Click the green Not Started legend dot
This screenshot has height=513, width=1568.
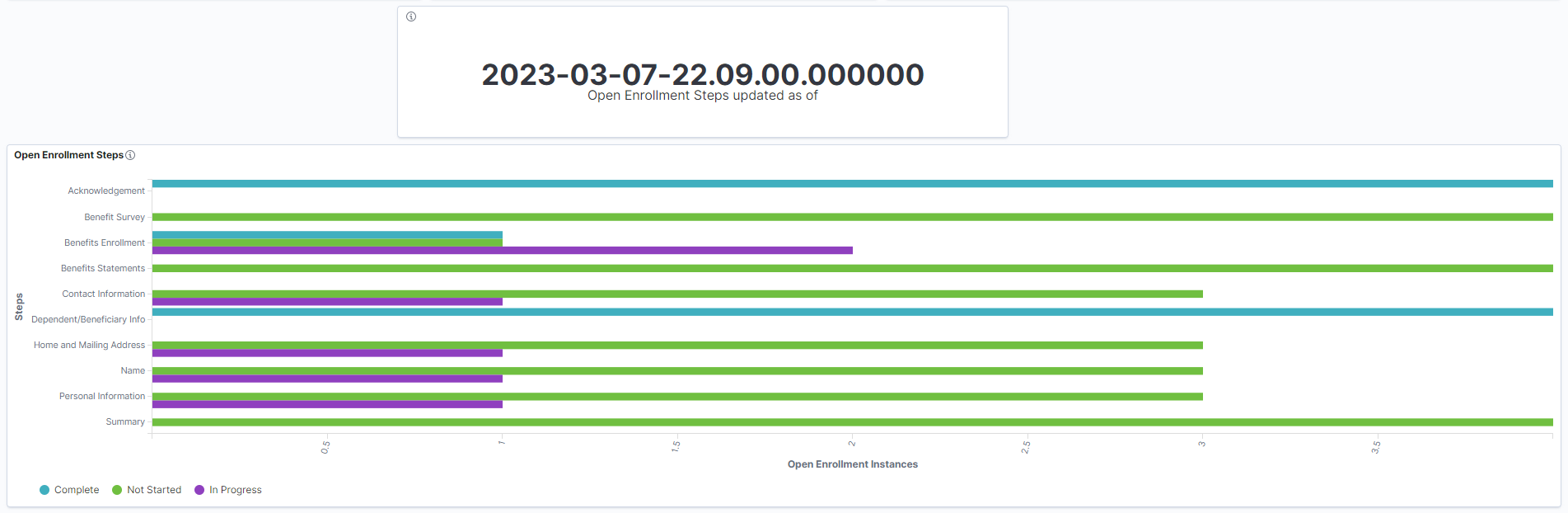[117, 490]
